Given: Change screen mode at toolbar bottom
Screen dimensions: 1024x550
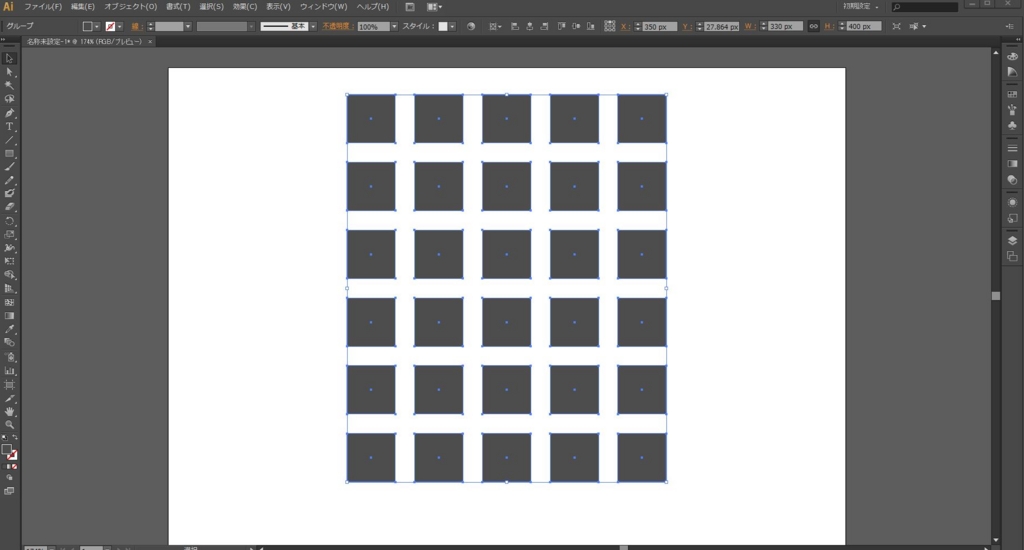Looking at the screenshot, I should (9, 491).
